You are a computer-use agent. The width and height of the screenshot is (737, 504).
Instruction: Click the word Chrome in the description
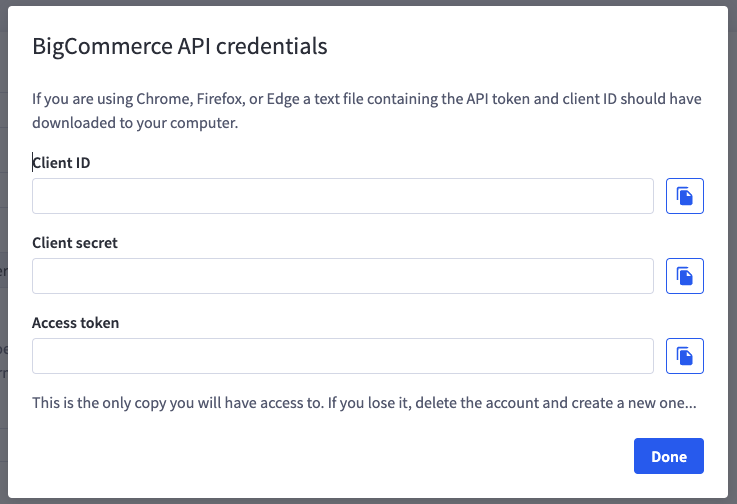point(163,99)
